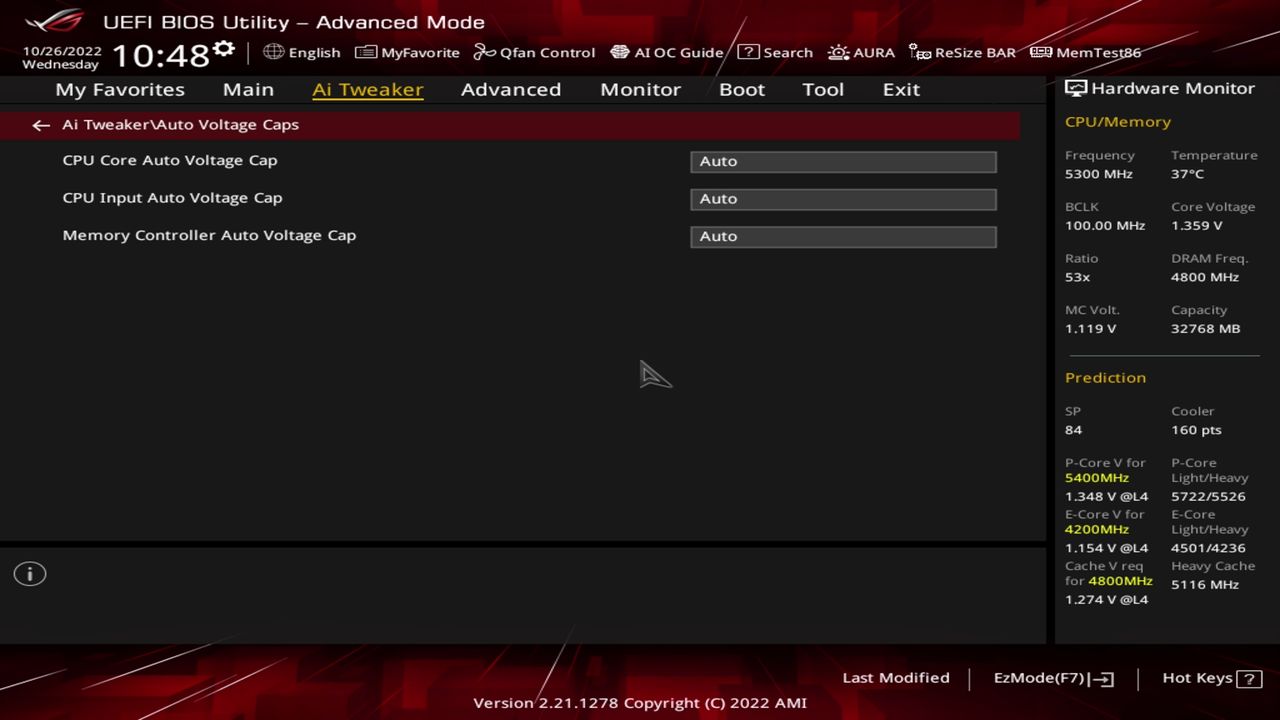Launch MemTest86 icon

[1041, 52]
